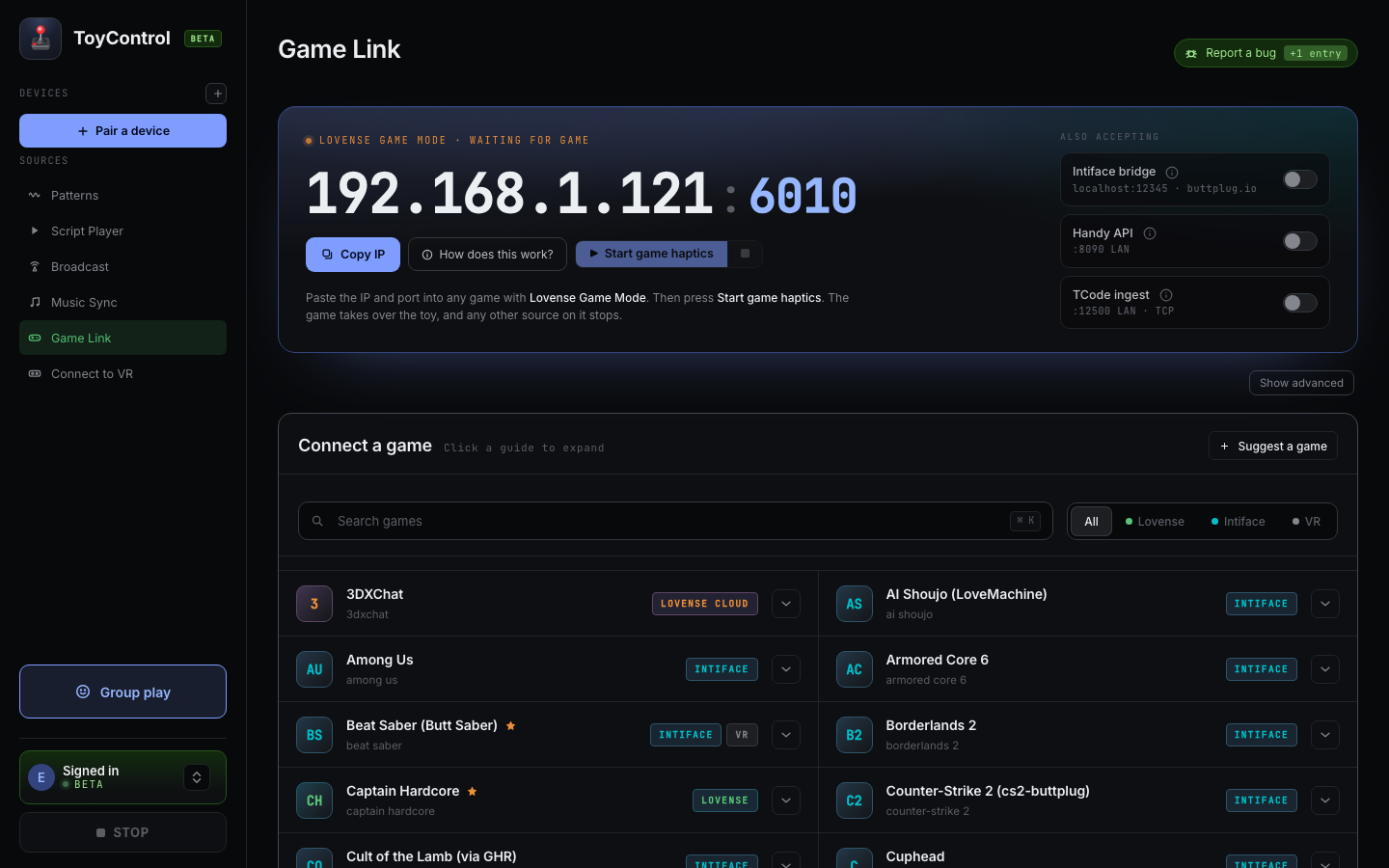Click the Cuphead game row title
The image size is (1389, 868).
(x=915, y=856)
